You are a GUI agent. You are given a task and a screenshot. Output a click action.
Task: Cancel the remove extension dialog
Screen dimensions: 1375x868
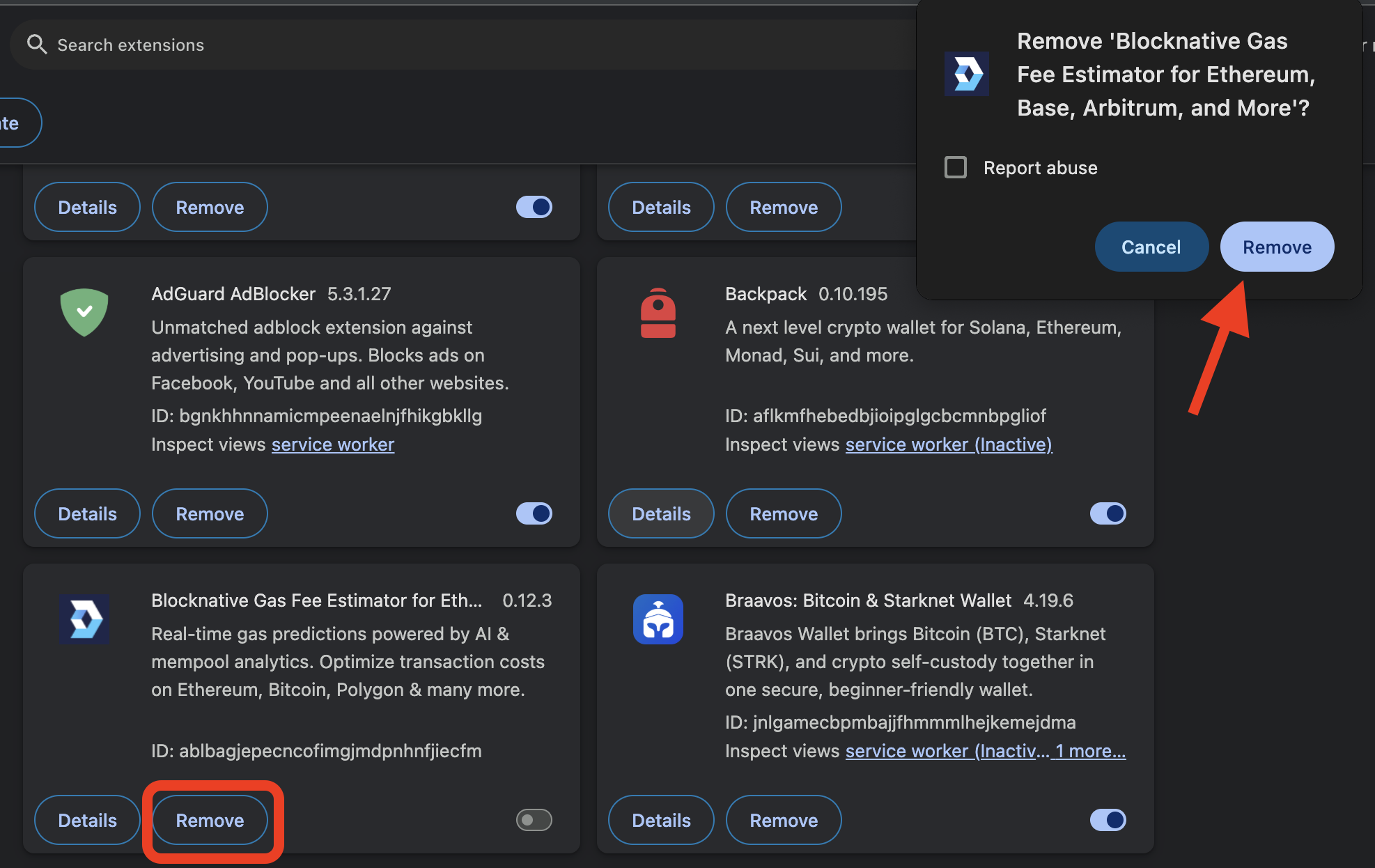click(1151, 247)
